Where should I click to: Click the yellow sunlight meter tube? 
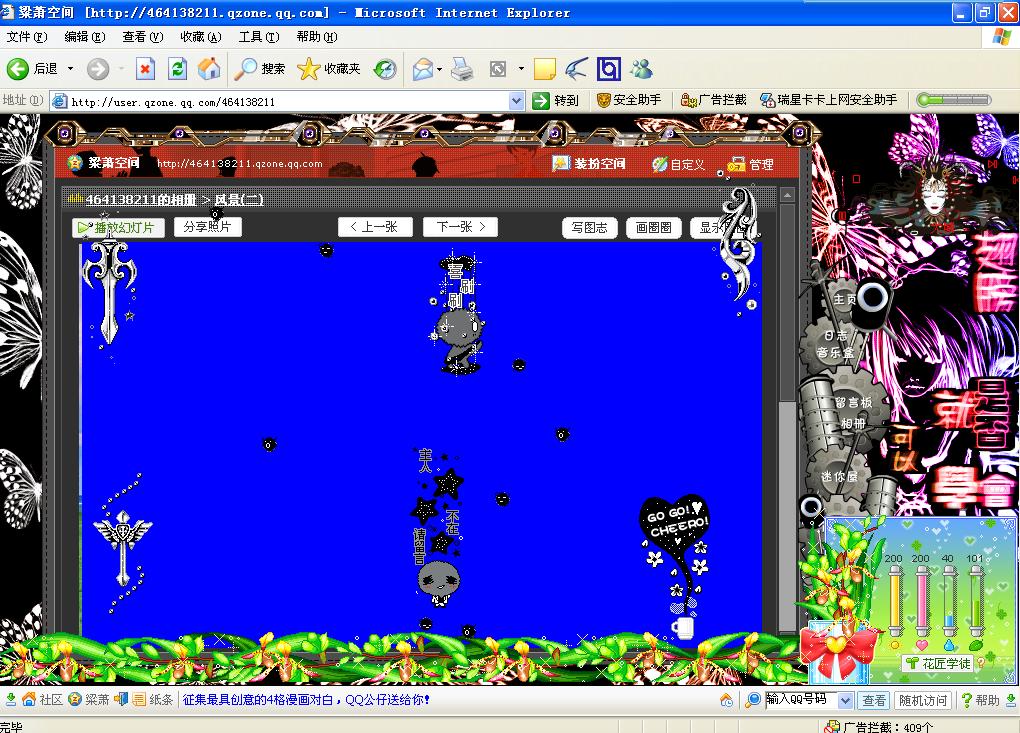pyautogui.click(x=894, y=602)
